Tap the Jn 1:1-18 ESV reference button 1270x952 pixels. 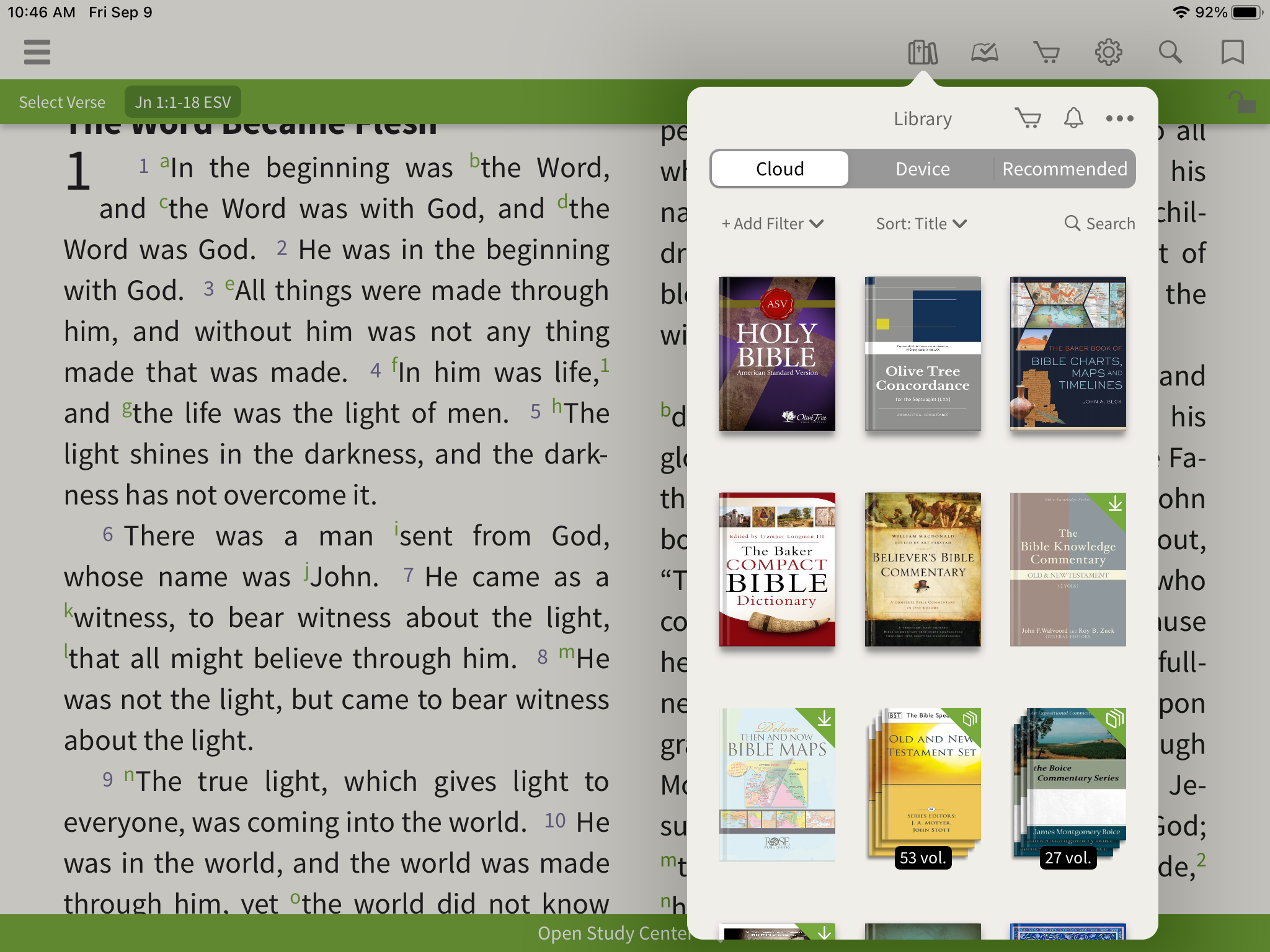[183, 102]
